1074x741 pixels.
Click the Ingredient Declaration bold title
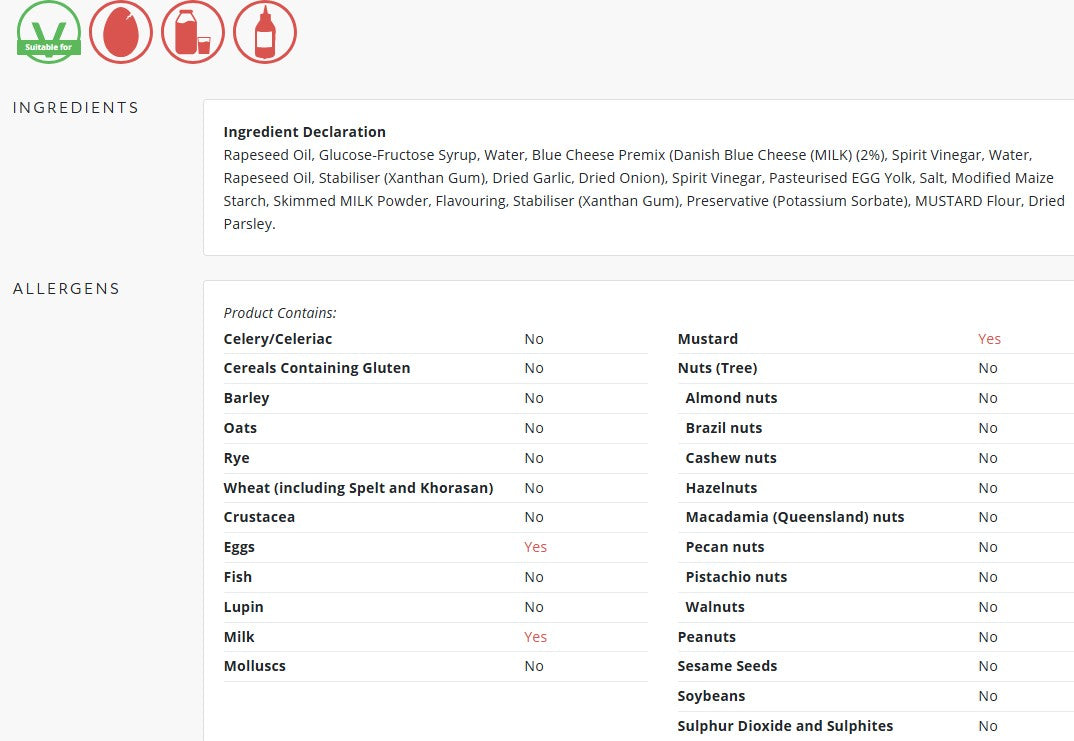pyautogui.click(x=304, y=132)
